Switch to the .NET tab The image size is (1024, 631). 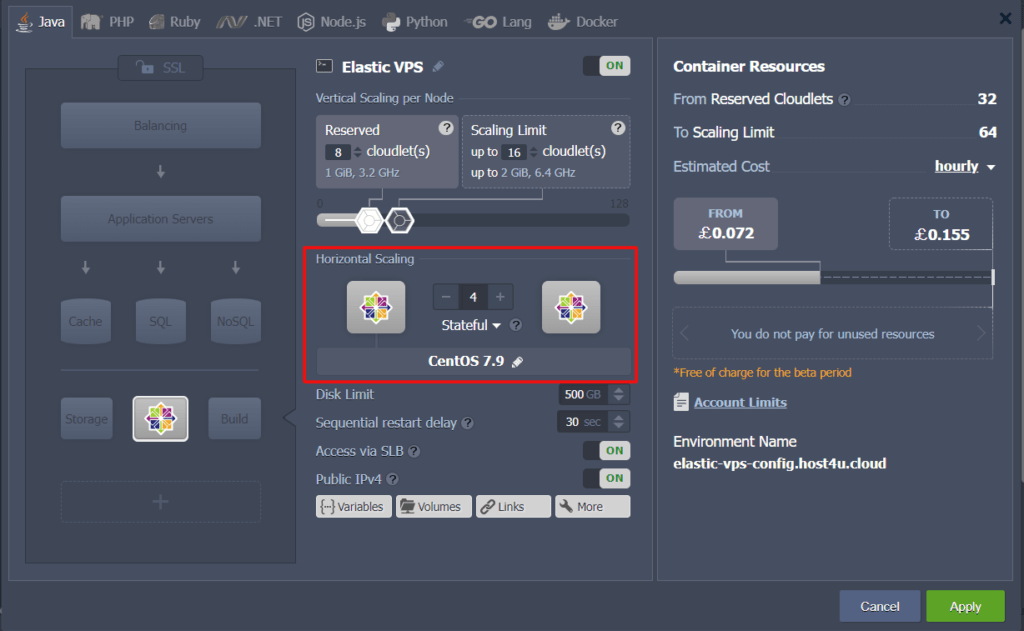click(x=249, y=22)
